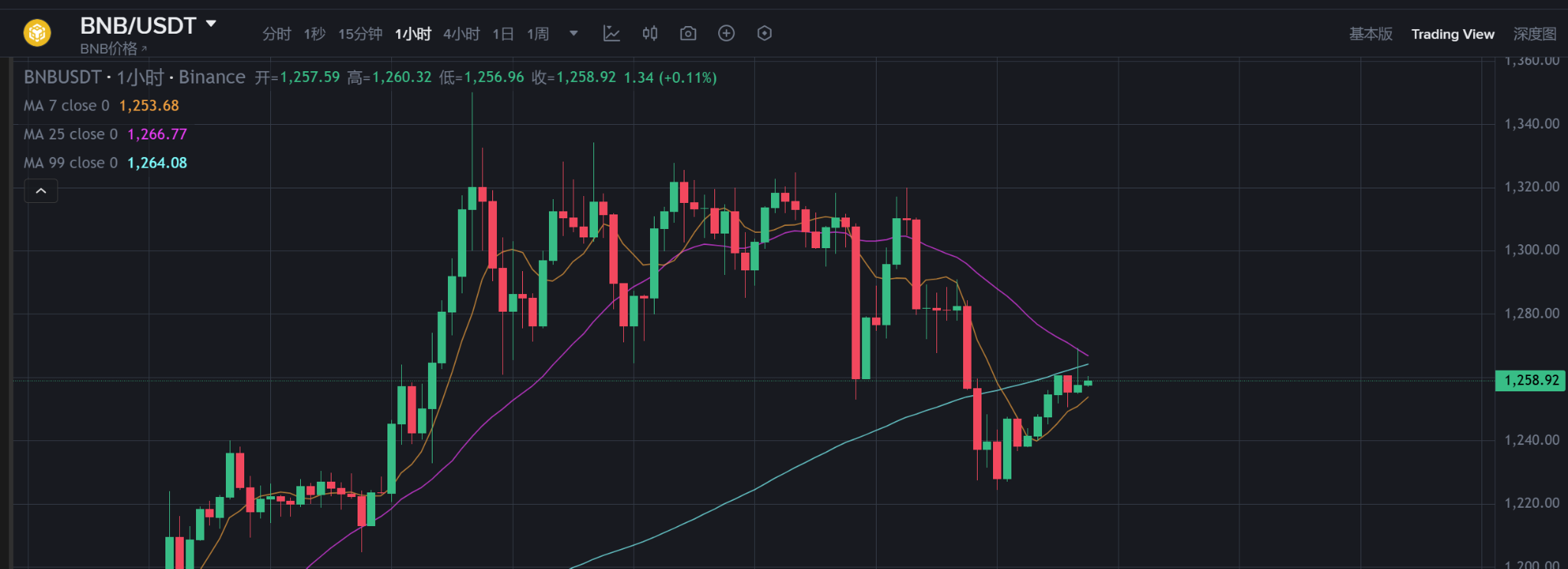1568x569 pixels.
Task: Collapse the indicator legend panel
Action: tap(41, 191)
